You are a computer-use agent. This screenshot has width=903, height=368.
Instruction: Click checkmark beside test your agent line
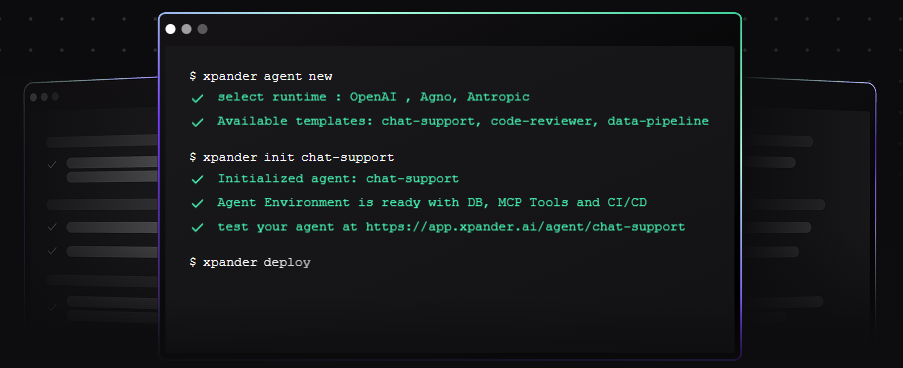pyautogui.click(x=198, y=227)
